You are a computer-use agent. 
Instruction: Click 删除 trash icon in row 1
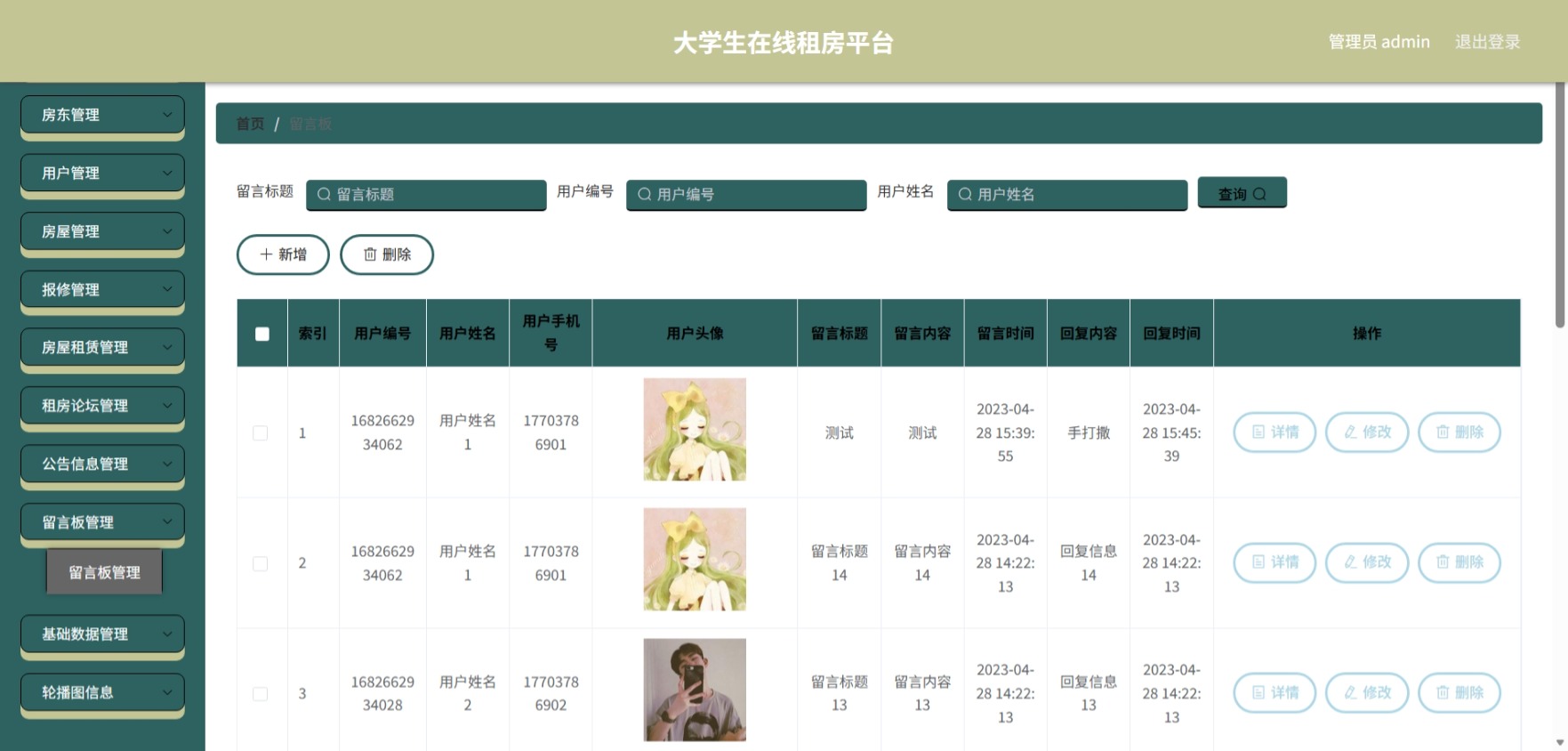click(1443, 432)
